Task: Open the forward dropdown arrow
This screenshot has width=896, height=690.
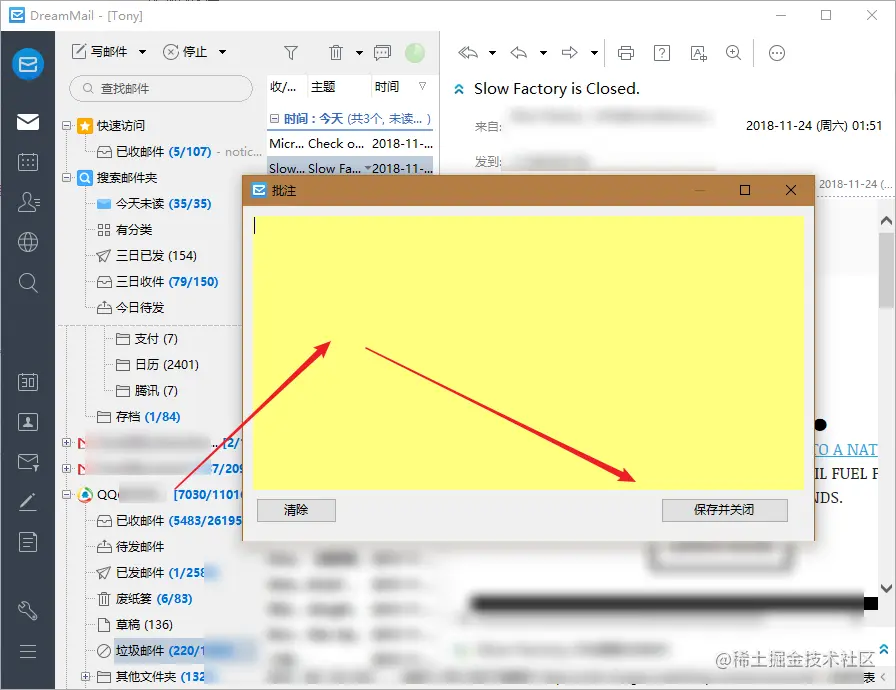Action: click(594, 53)
